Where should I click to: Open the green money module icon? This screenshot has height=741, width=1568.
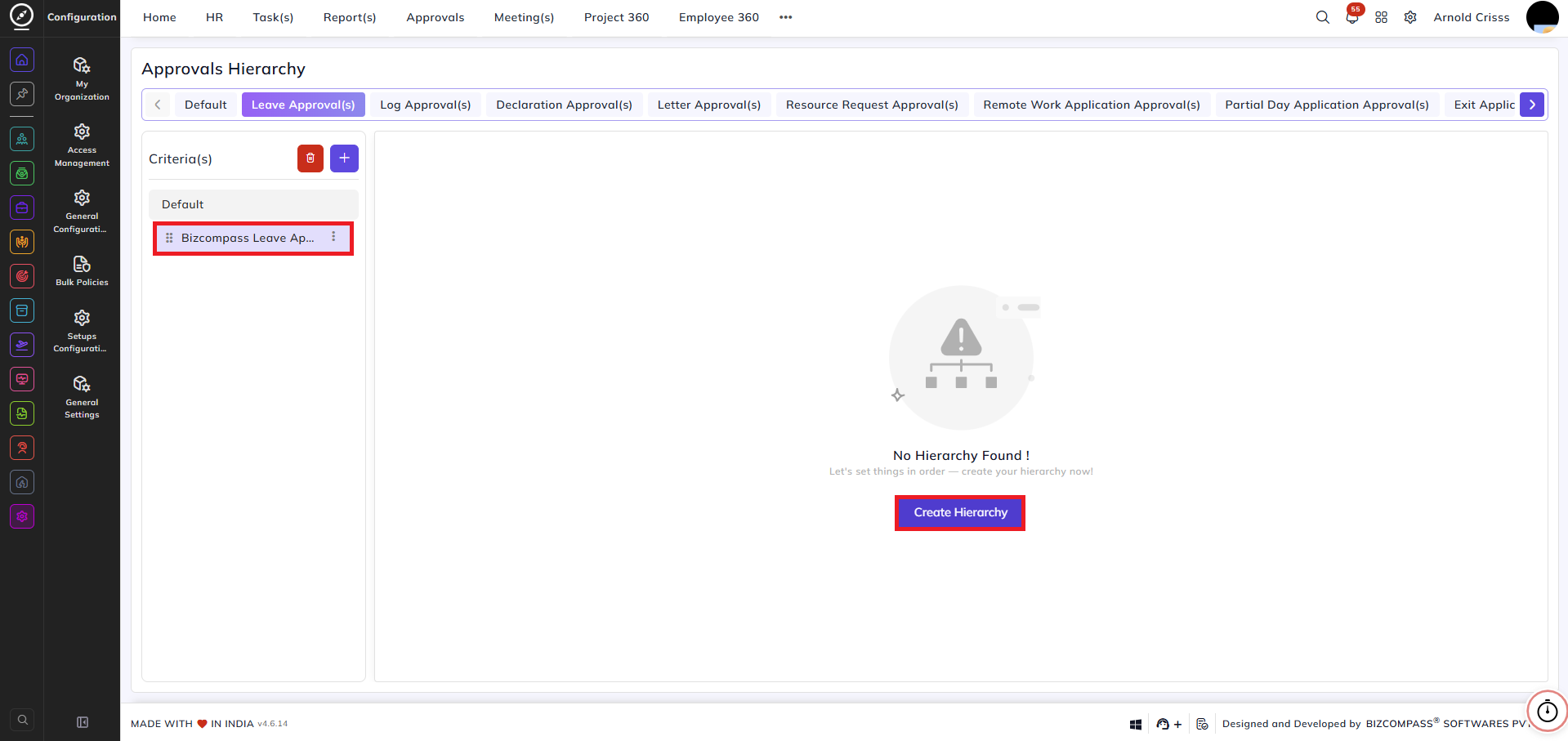click(x=22, y=173)
